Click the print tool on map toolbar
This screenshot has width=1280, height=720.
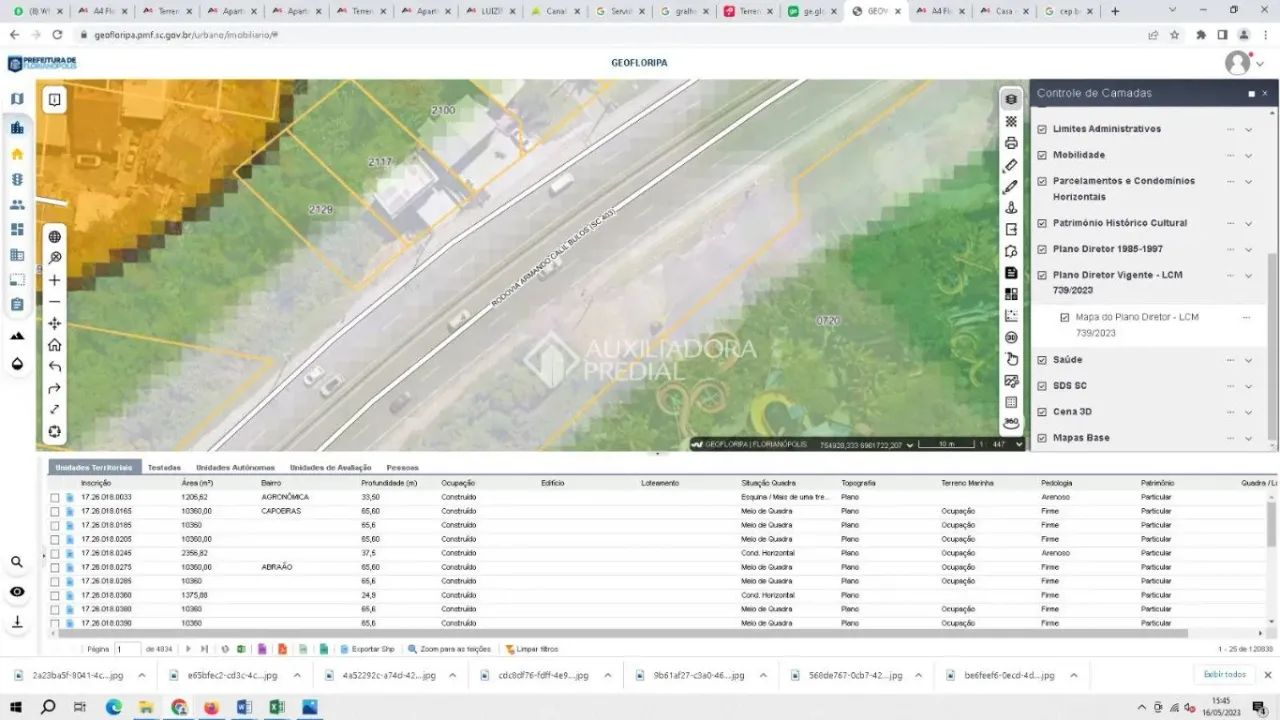pyautogui.click(x=1011, y=143)
